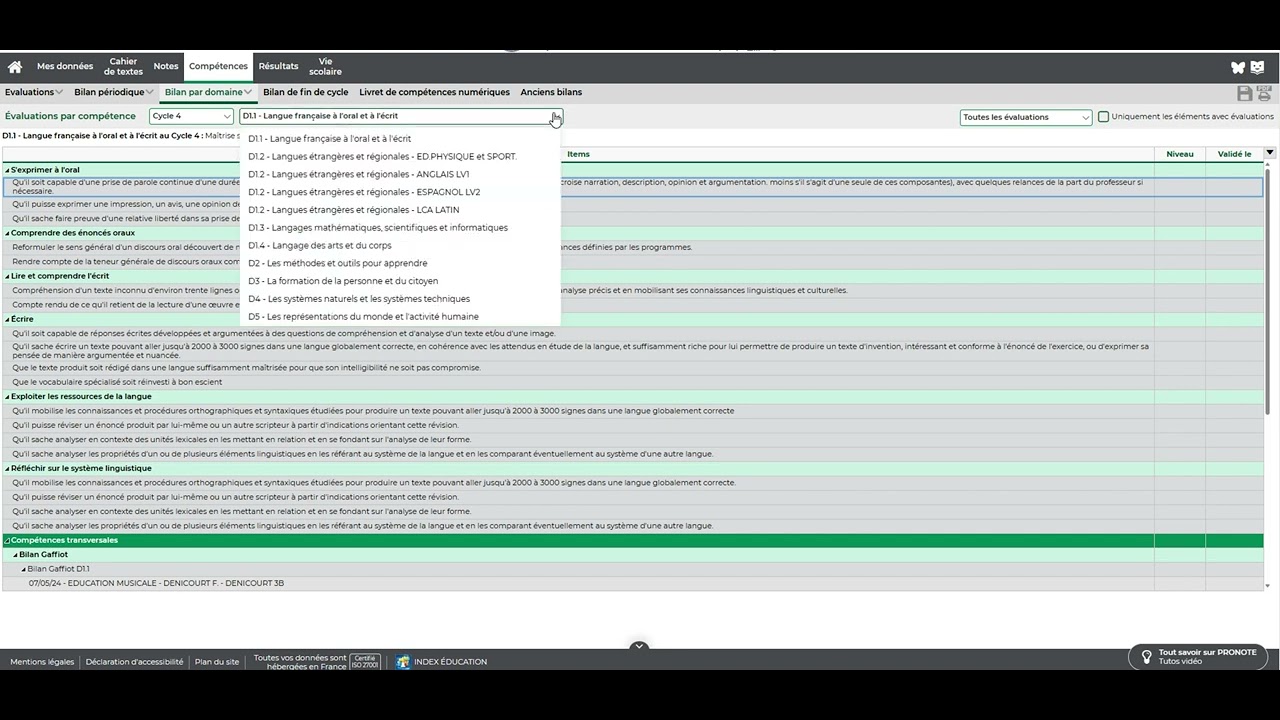Viewport: 1280px width, 720px height.
Task: Open Bilan de fin de cycle
Action: click(x=306, y=92)
